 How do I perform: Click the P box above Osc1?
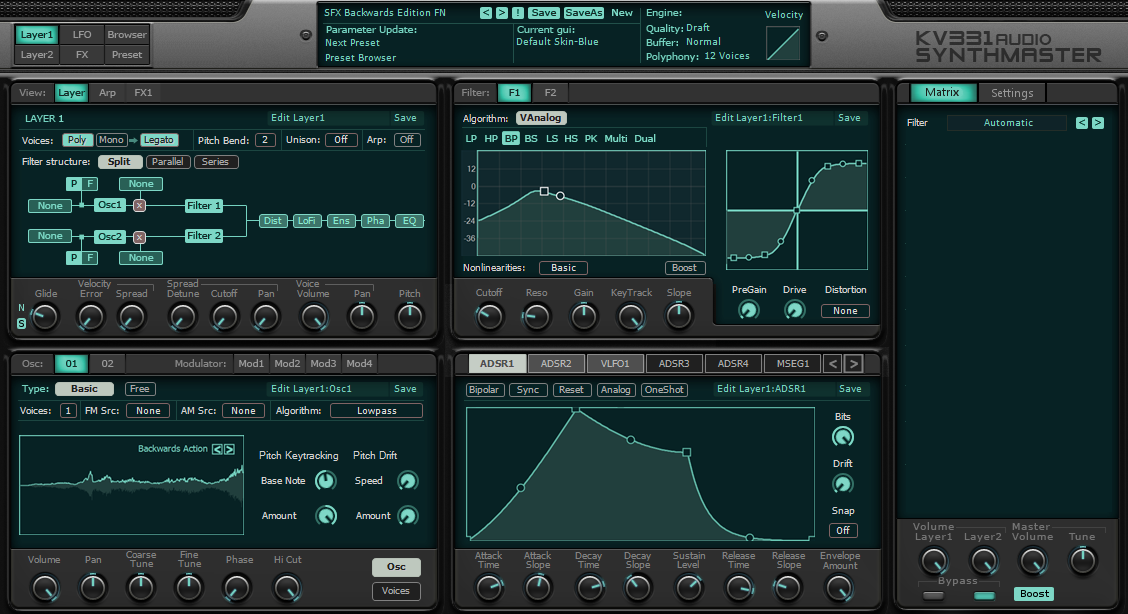coord(73,184)
